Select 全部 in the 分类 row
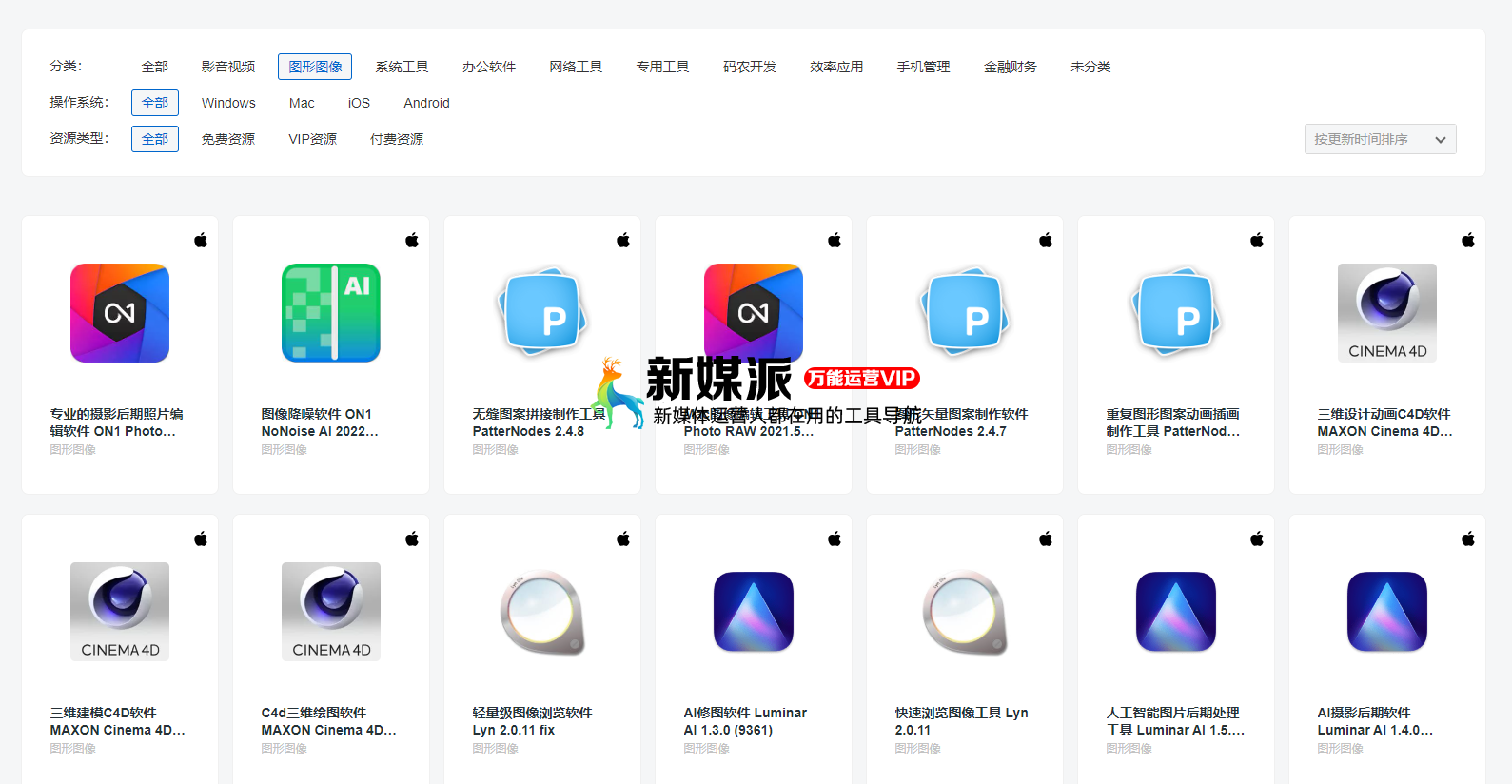This screenshot has height=784, width=1512. (x=155, y=67)
